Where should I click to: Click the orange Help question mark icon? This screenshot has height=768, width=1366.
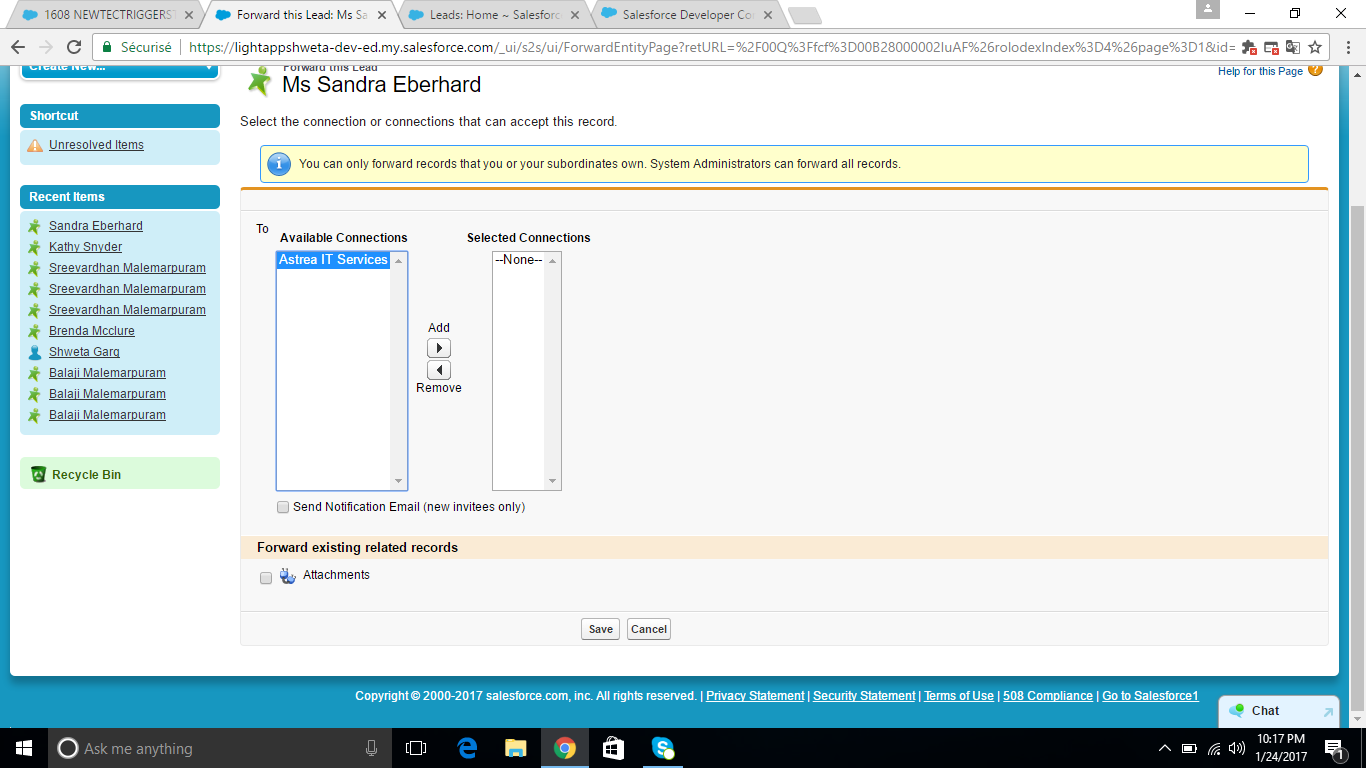[1315, 69]
